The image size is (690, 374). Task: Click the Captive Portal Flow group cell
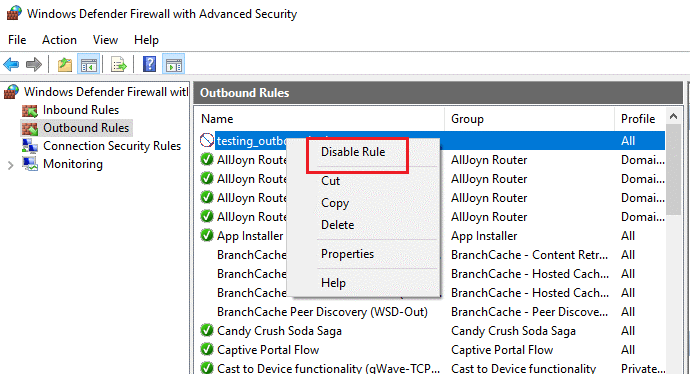coord(502,349)
